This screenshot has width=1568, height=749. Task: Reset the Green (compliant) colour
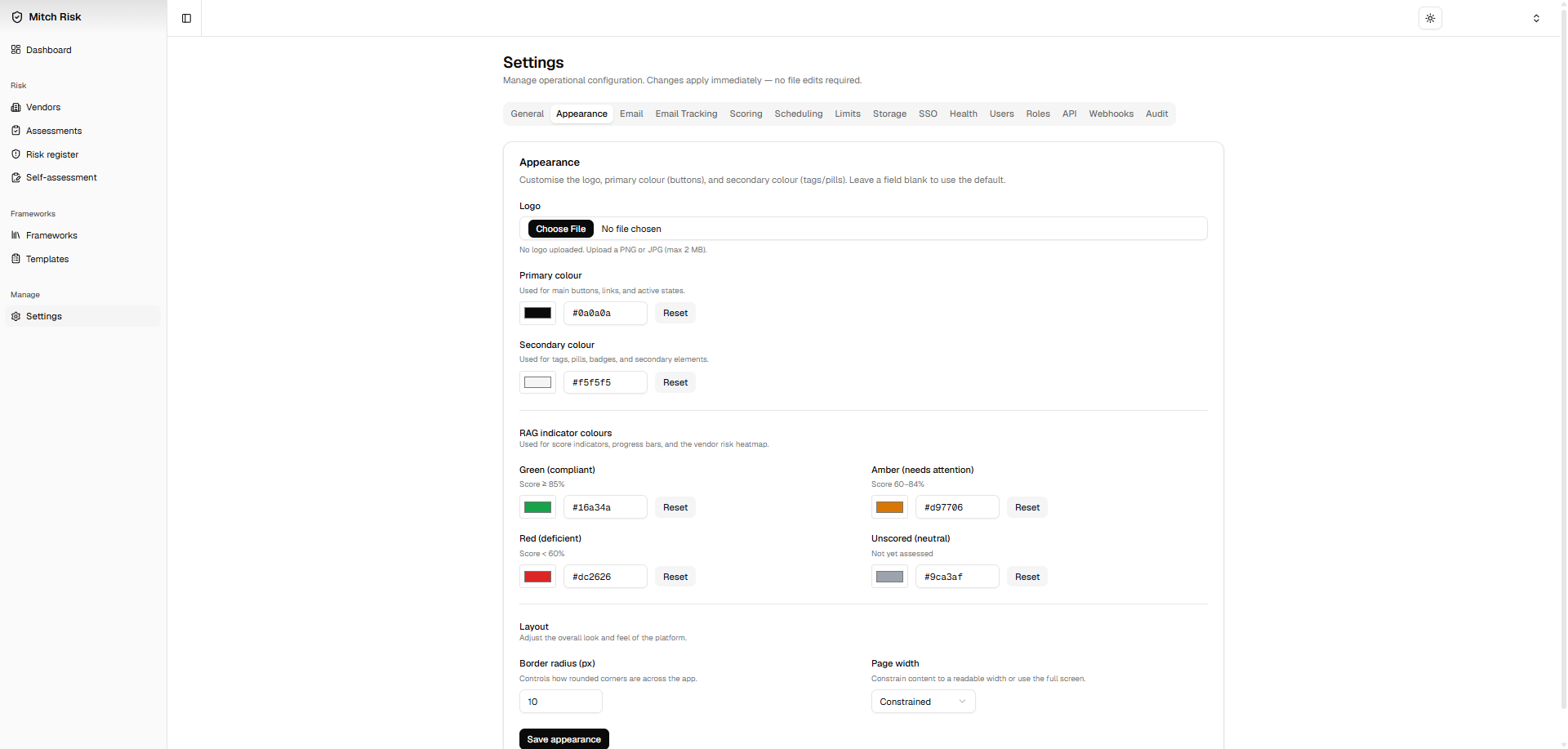[675, 507]
